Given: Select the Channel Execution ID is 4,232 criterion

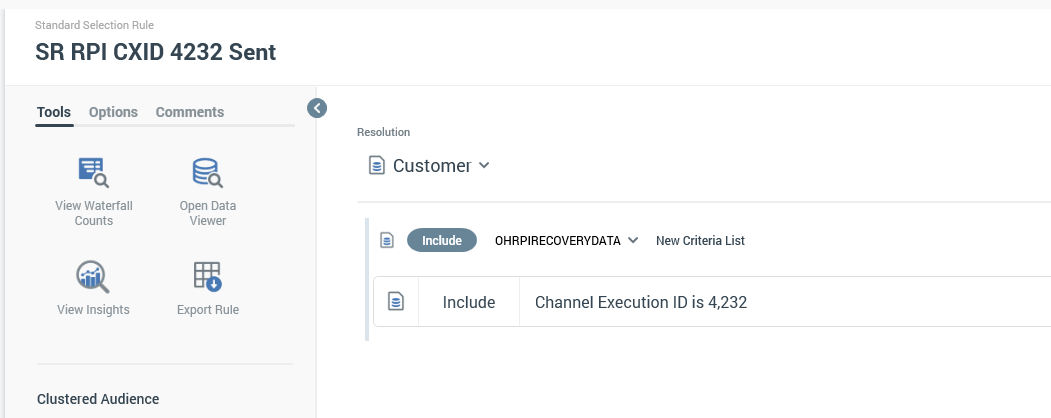Looking at the screenshot, I should coord(641,302).
